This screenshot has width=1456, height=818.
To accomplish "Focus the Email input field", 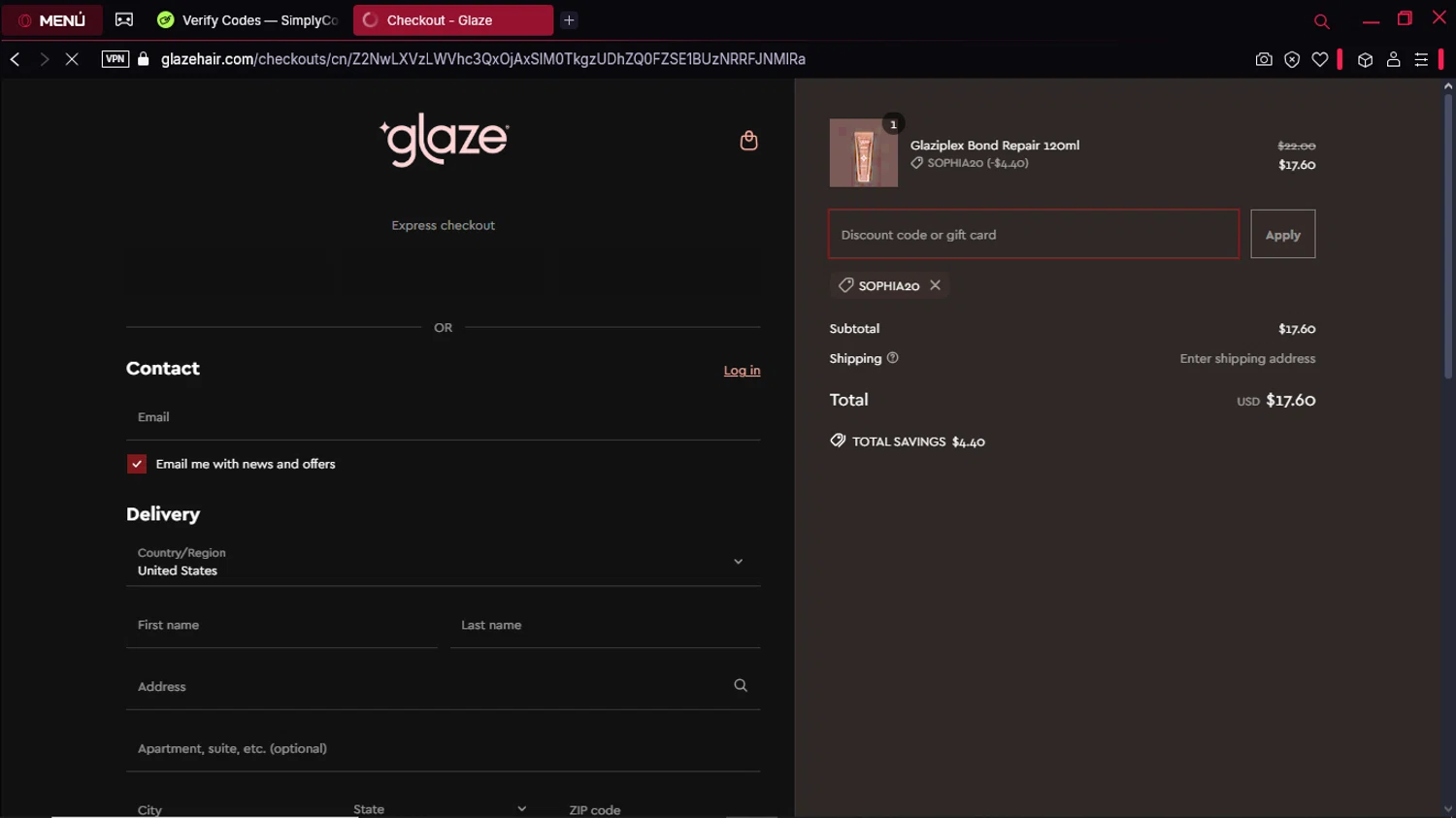I will (x=443, y=417).
